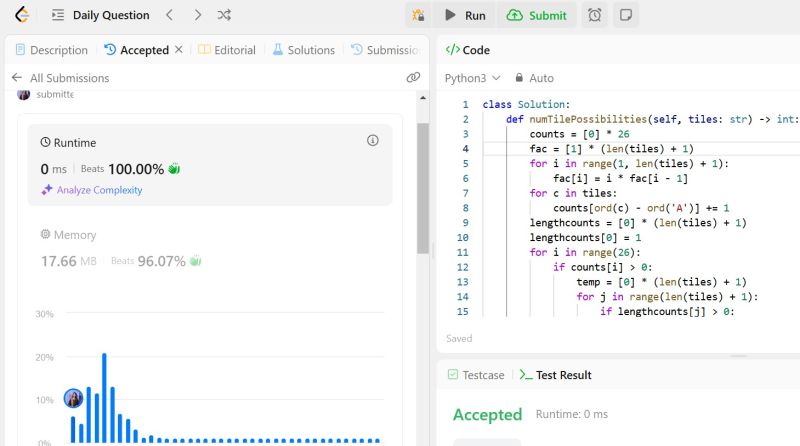This screenshot has height=446, width=800.
Task: Switch to Description tab
Action: click(x=52, y=50)
